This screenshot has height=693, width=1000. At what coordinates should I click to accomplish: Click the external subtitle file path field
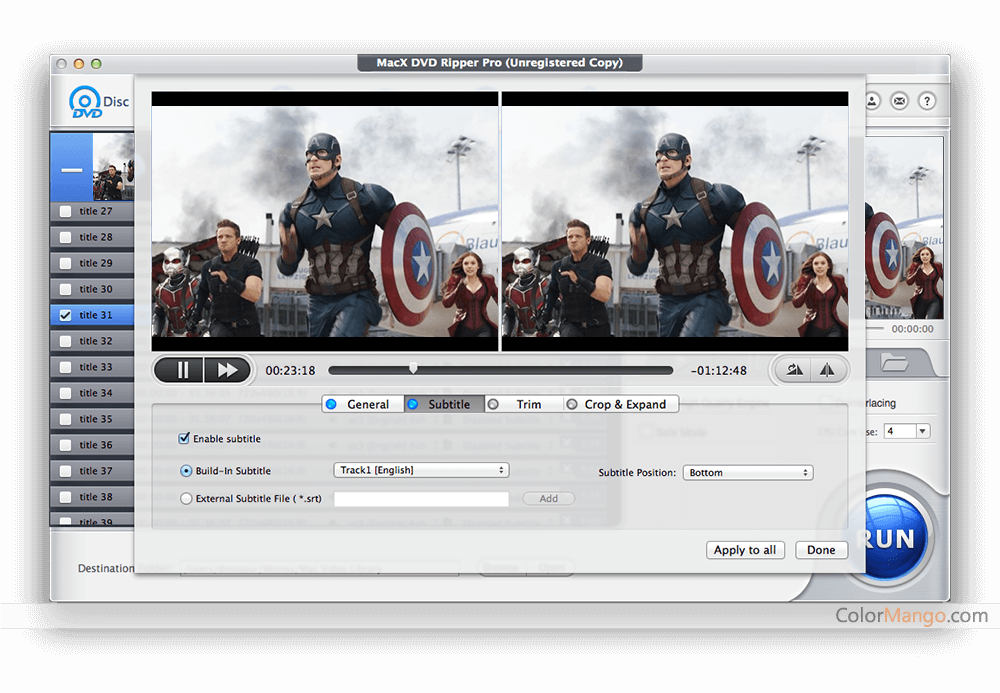point(421,499)
